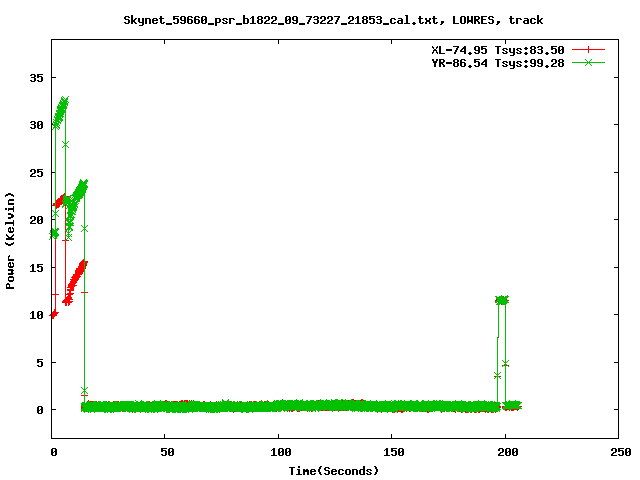Click the x-axis label Time(Seconds)
Screen dimensions: 640x480
point(333,471)
